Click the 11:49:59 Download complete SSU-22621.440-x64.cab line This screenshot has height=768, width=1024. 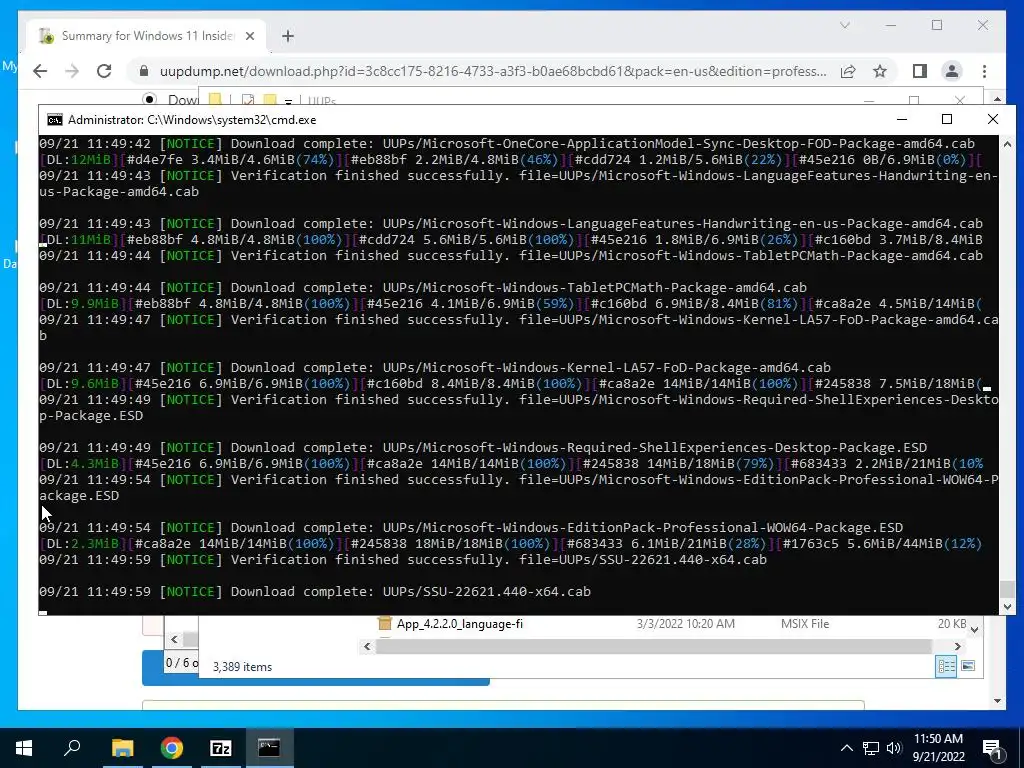pos(315,592)
